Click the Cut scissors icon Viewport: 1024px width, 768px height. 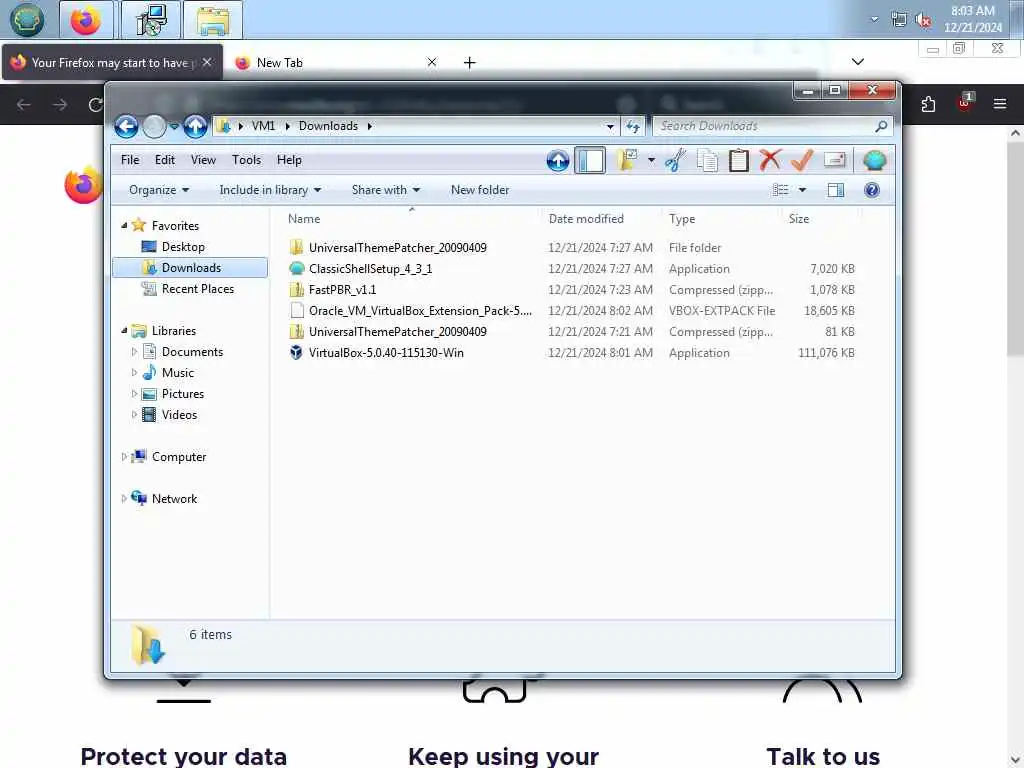tap(675, 161)
